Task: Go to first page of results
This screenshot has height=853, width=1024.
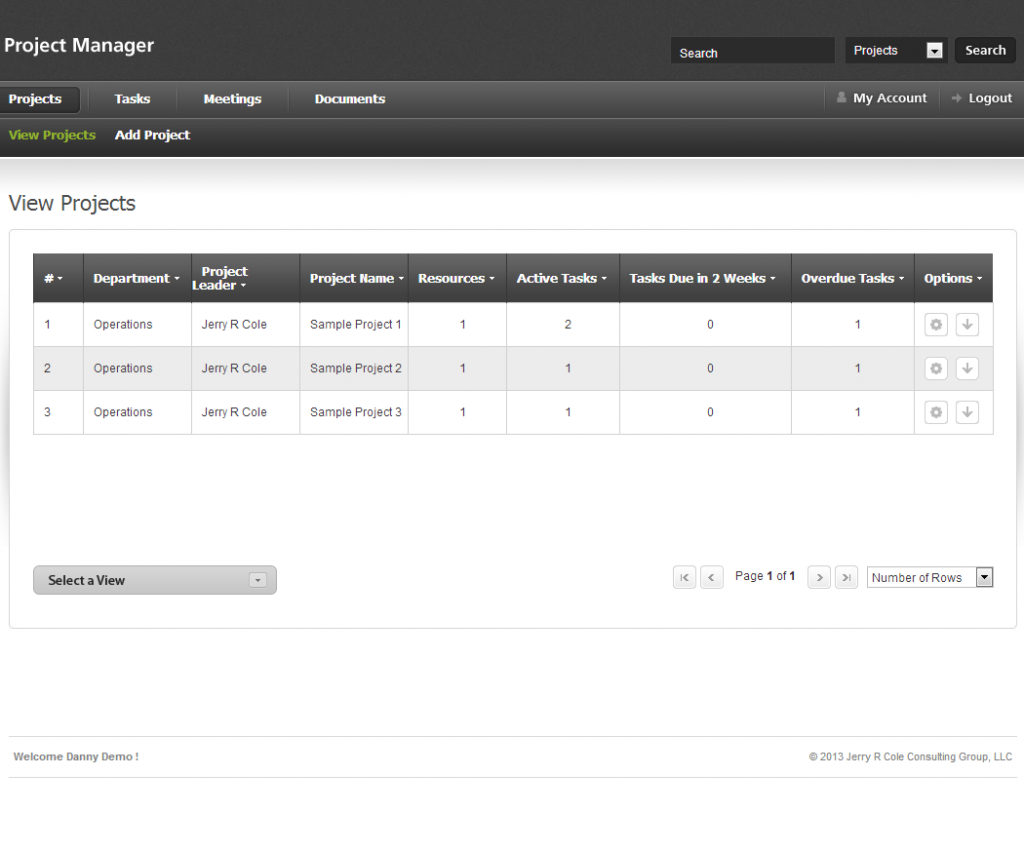Action: click(684, 577)
